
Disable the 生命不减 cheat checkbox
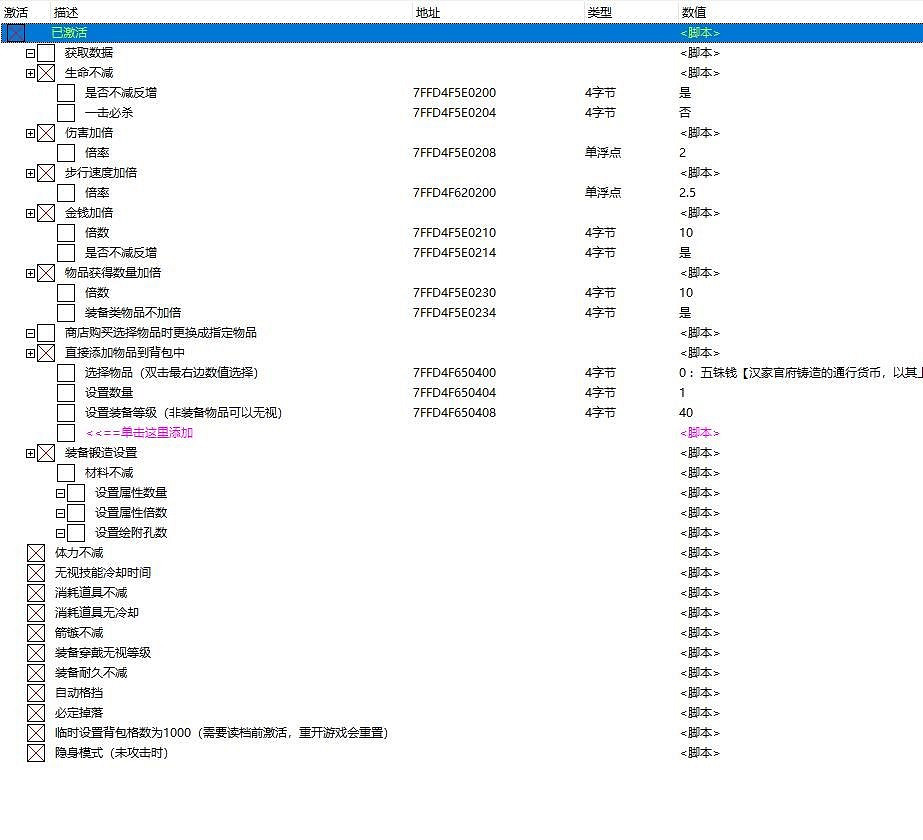(x=46, y=73)
